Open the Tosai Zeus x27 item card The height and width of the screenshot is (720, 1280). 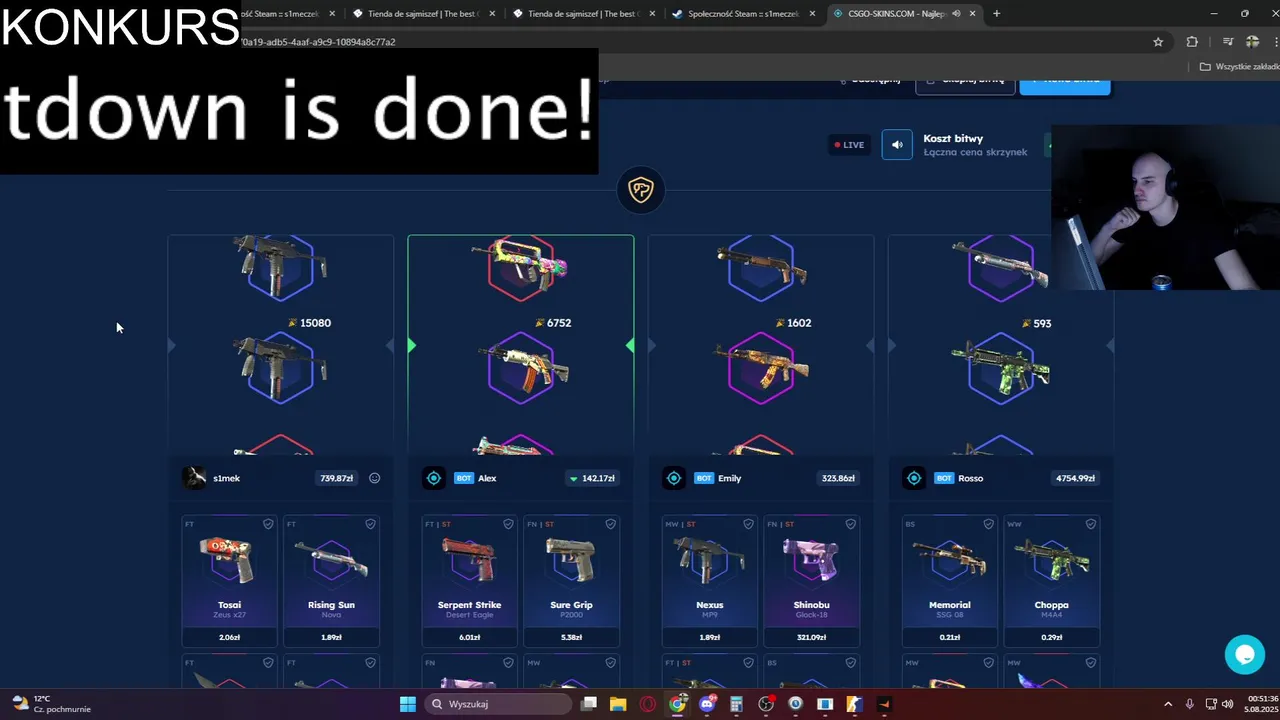click(x=229, y=581)
